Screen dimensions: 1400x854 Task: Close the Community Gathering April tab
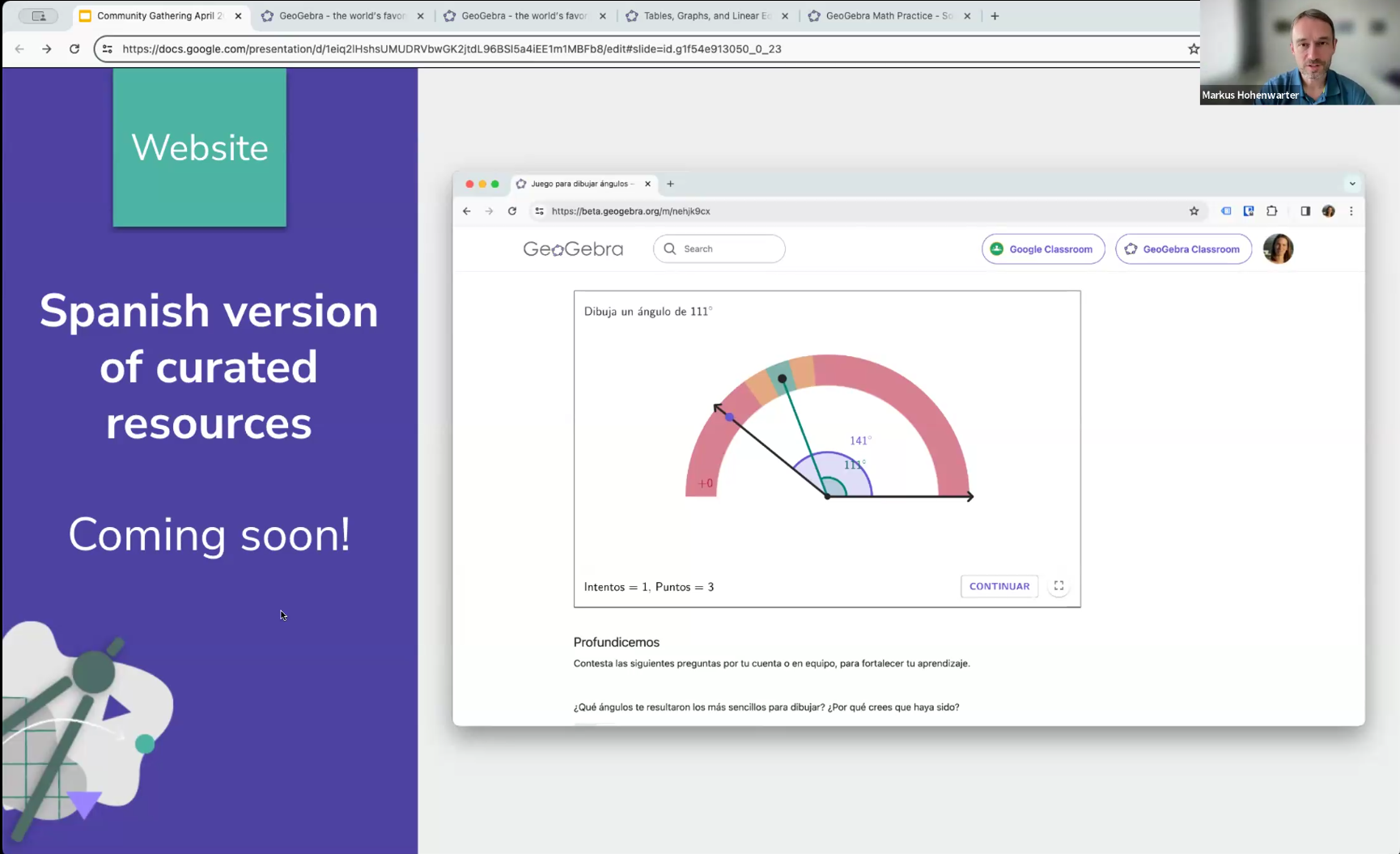pos(238,16)
